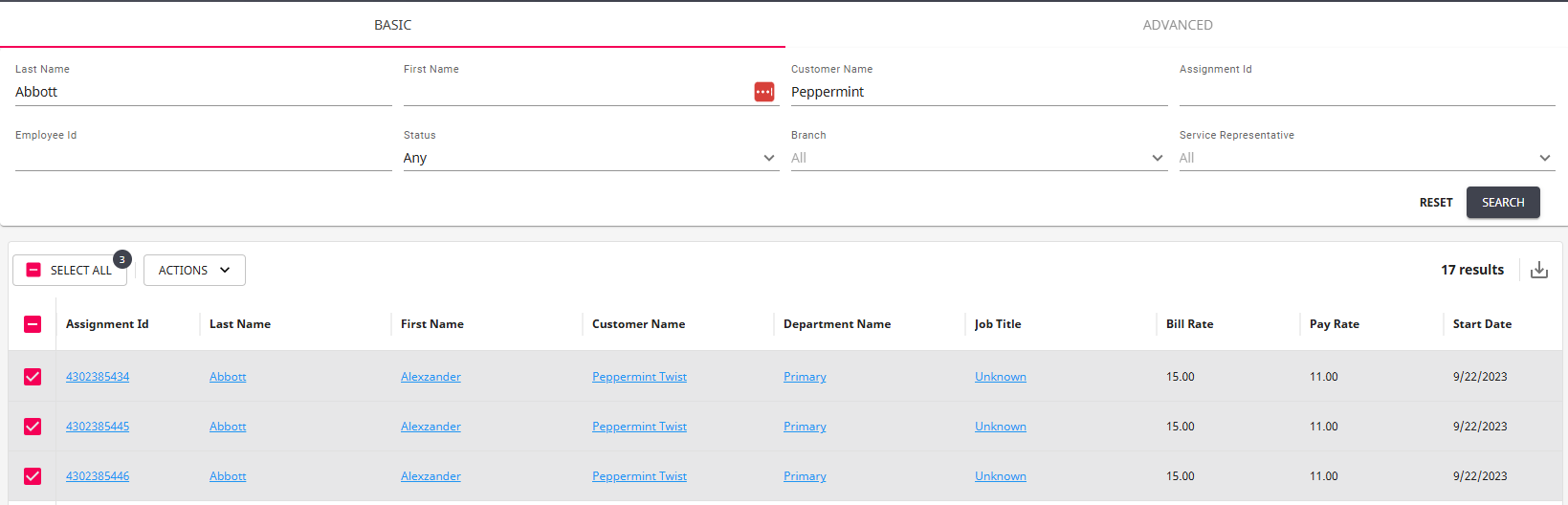Open Peppermint Twist link in row 4302385446
Viewport: 1568px width, 505px height.
639,476
